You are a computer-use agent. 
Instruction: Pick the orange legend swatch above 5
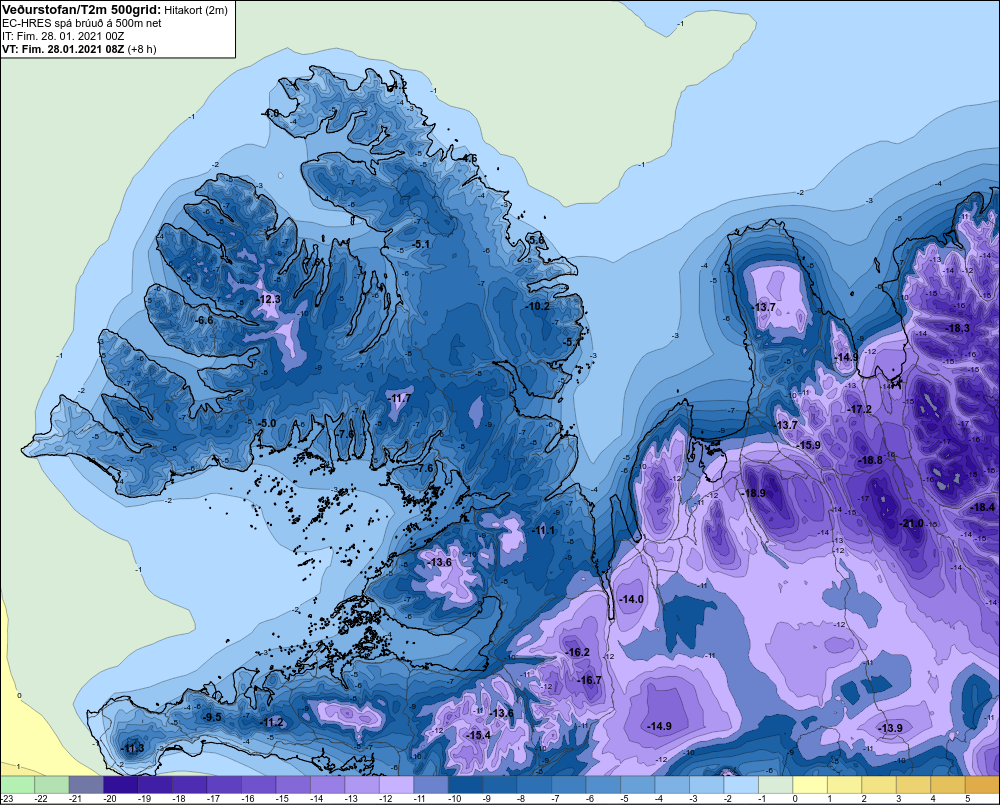coord(982,784)
